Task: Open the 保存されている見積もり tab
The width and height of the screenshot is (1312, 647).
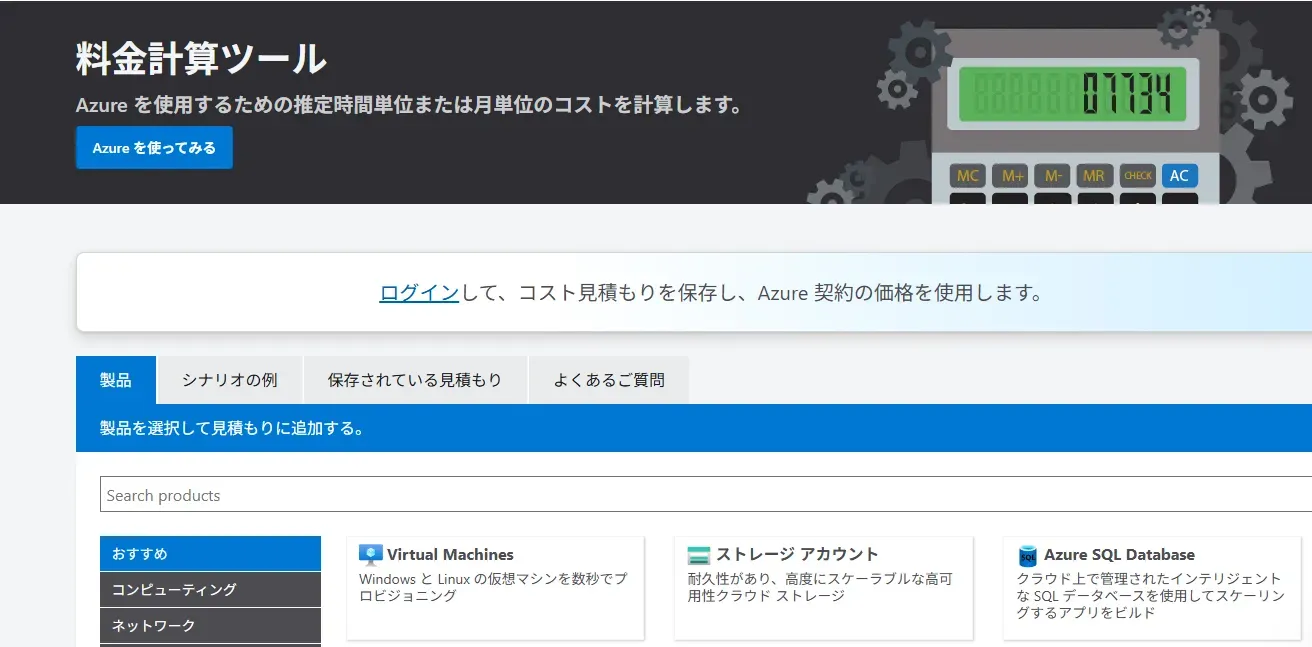Action: pos(416,379)
